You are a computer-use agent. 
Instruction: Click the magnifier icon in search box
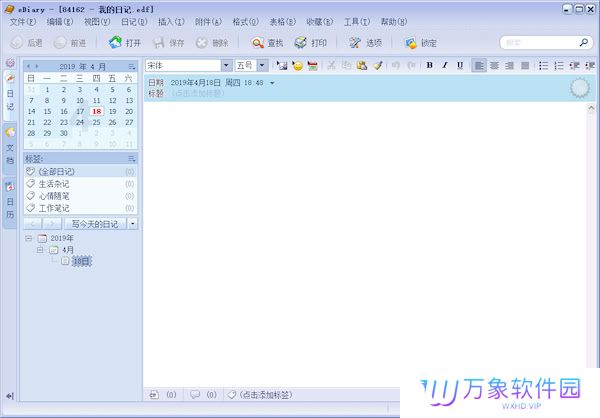pyautogui.click(x=584, y=42)
